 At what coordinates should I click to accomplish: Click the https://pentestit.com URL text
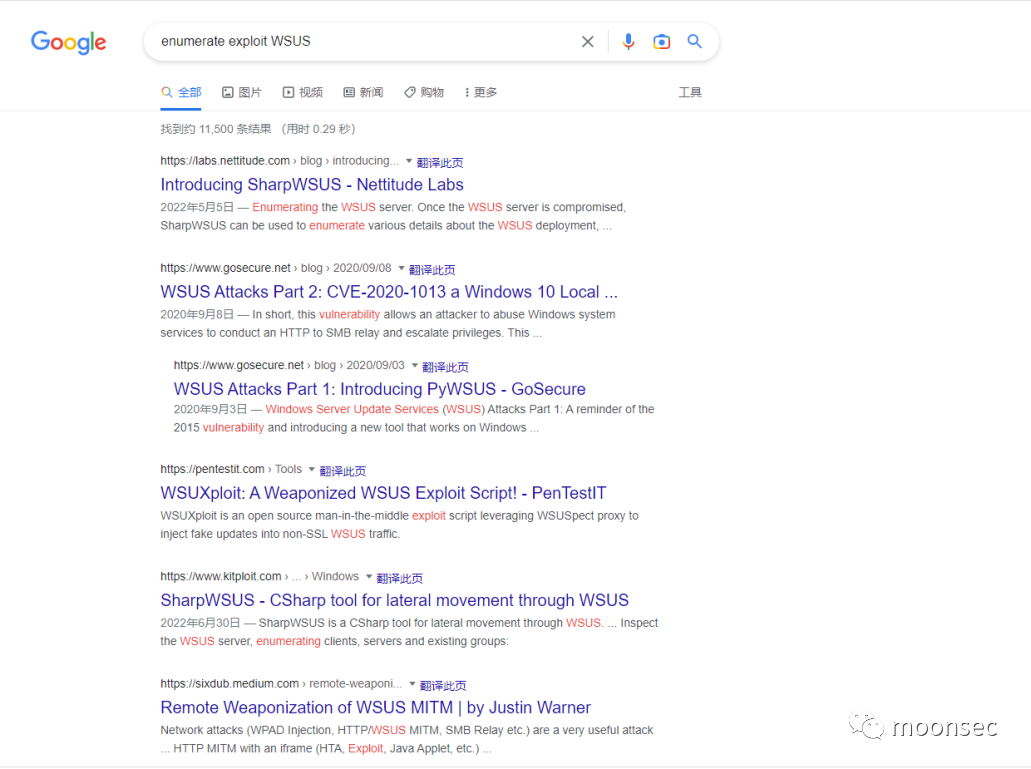tap(212, 469)
